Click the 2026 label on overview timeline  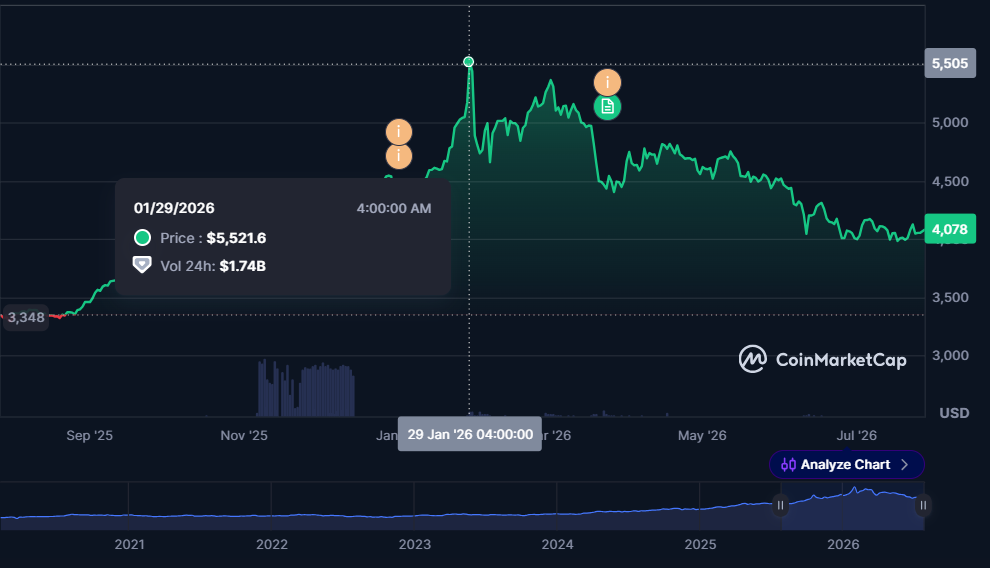843,544
